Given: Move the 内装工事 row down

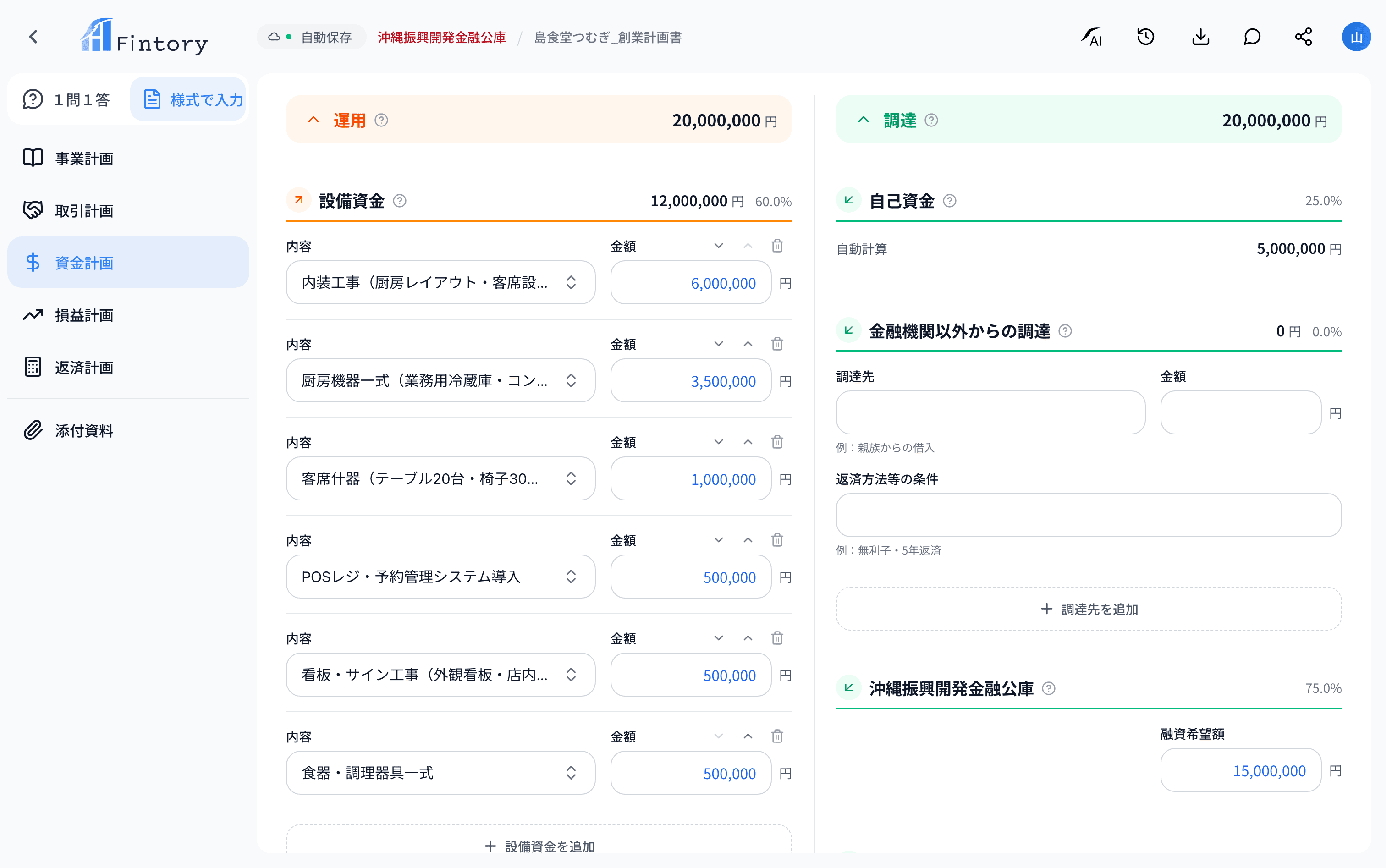Looking at the screenshot, I should coord(718,246).
